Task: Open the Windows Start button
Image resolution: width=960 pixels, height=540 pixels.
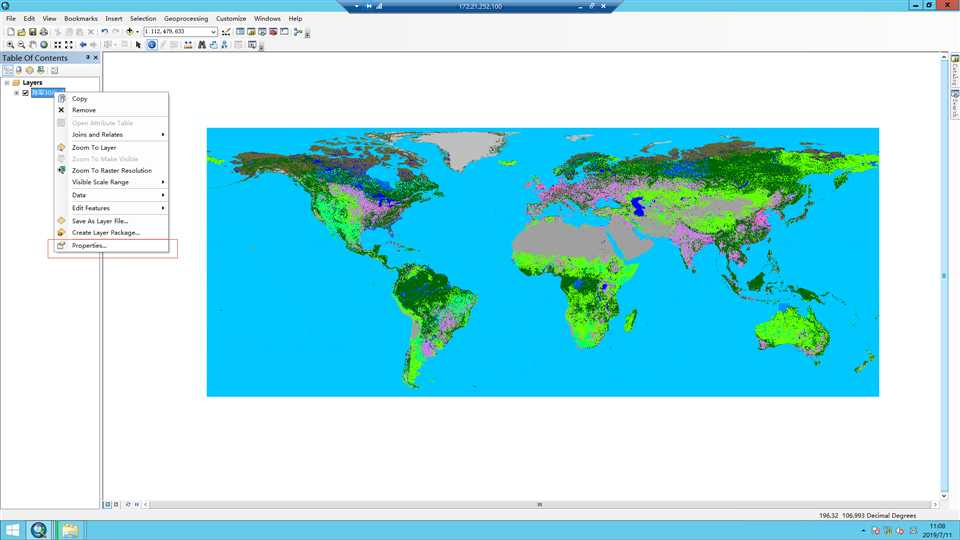Action: coord(12,530)
